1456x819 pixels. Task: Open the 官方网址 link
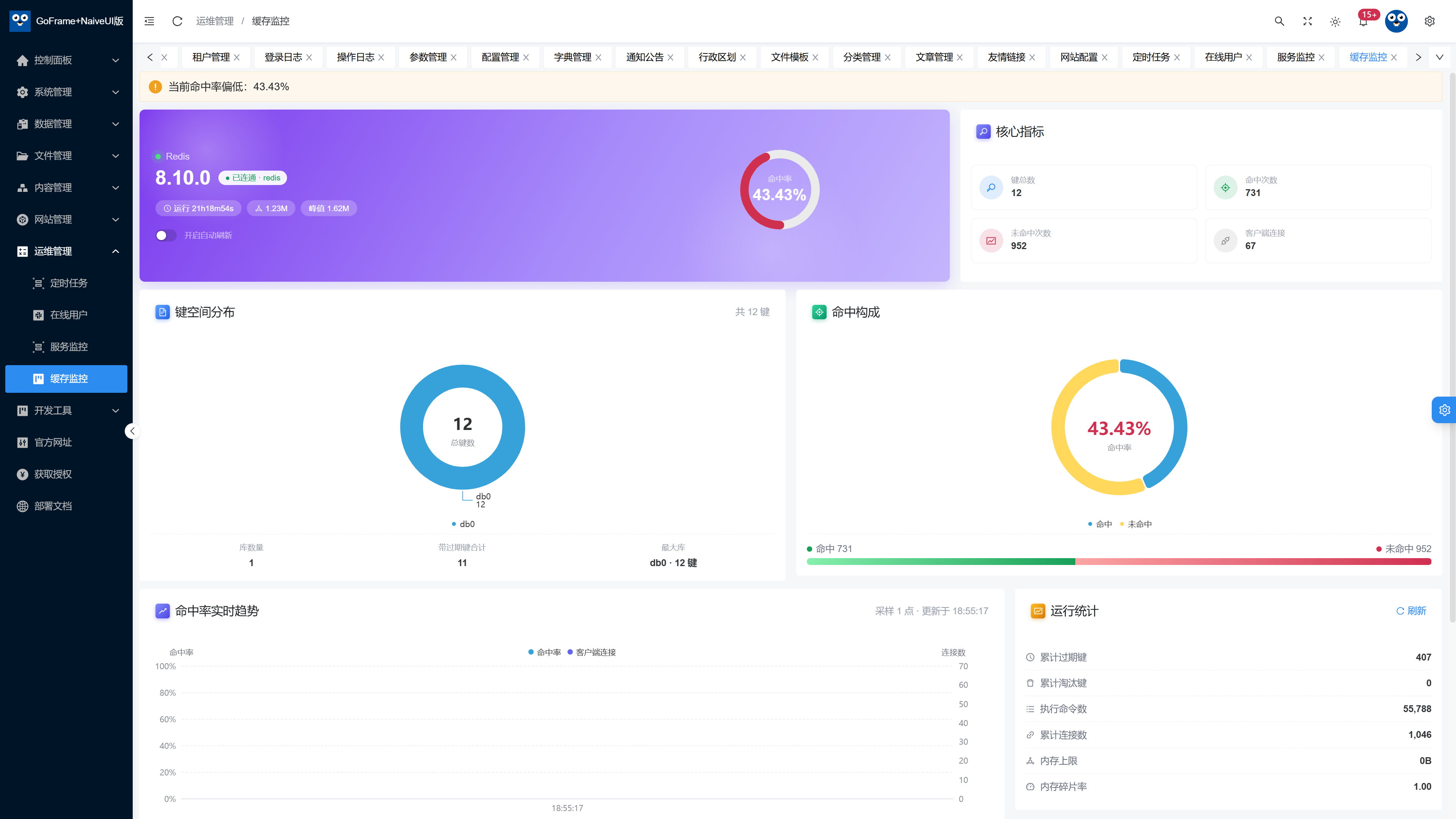coord(66,442)
